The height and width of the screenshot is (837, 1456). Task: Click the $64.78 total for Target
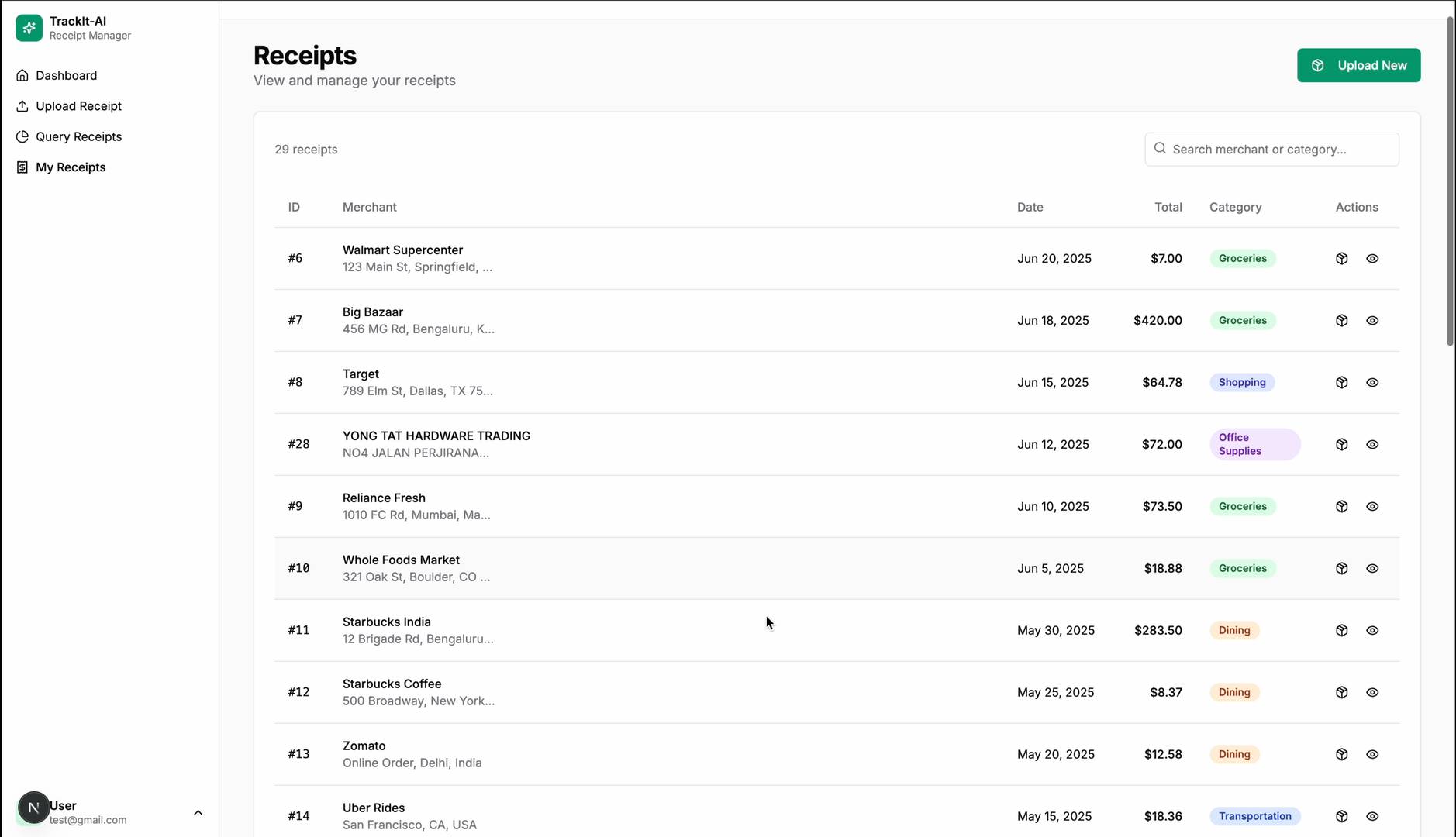(x=1161, y=382)
